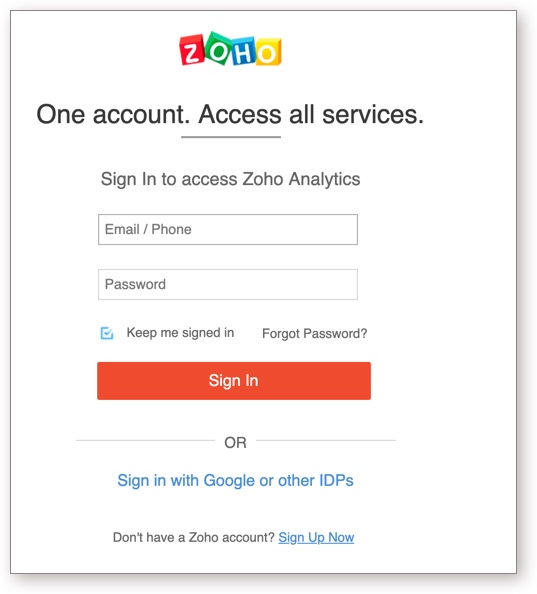The image size is (537, 594).
Task: Focus the Email / Phone input field
Action: tap(228, 230)
